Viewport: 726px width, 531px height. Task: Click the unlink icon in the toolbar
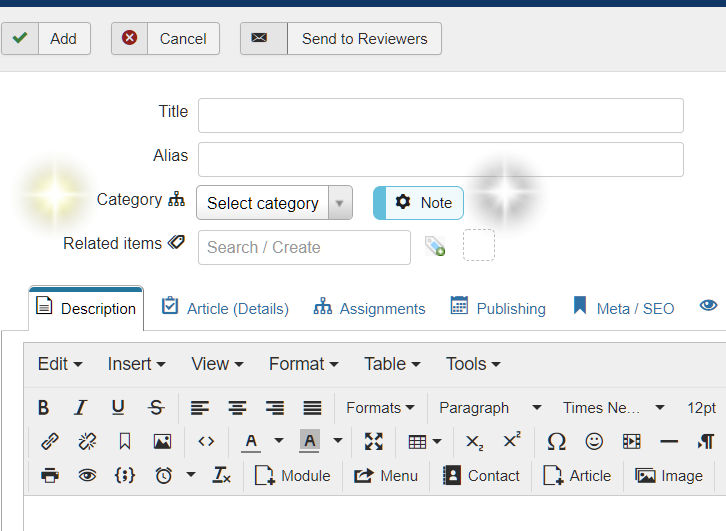coord(87,441)
